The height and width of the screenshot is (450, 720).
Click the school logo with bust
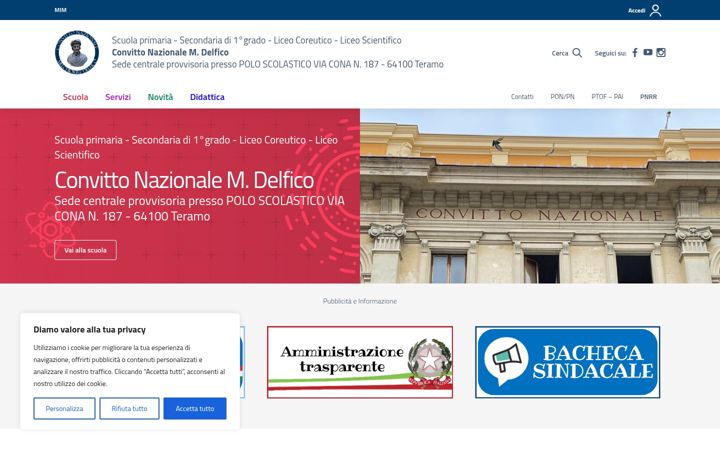[77, 52]
